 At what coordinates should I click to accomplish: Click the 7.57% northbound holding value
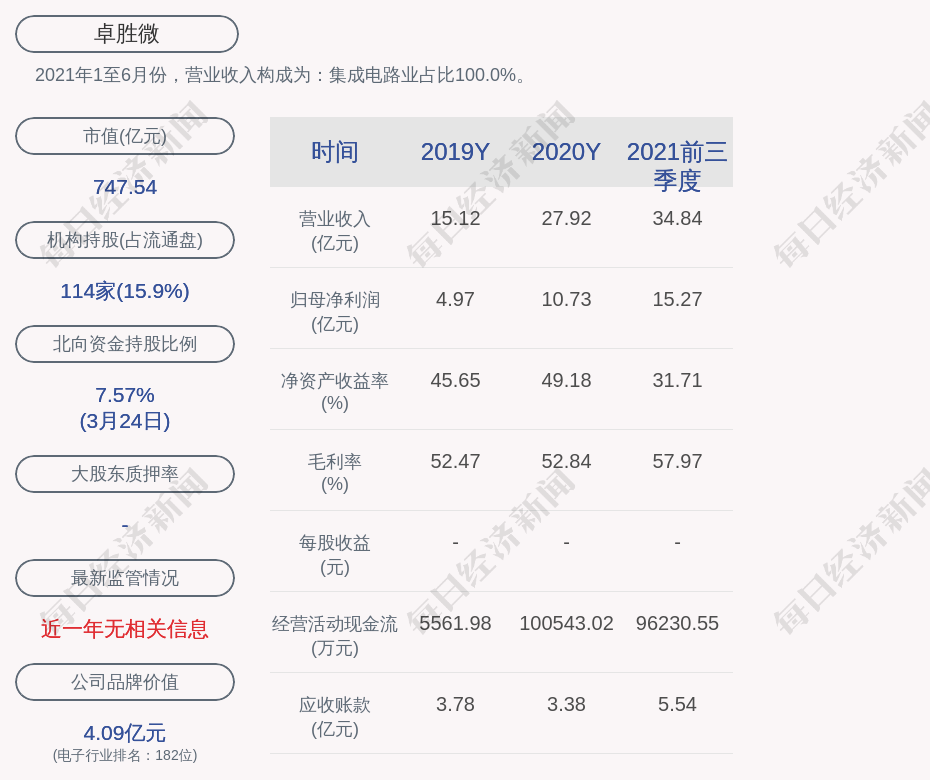[125, 395]
